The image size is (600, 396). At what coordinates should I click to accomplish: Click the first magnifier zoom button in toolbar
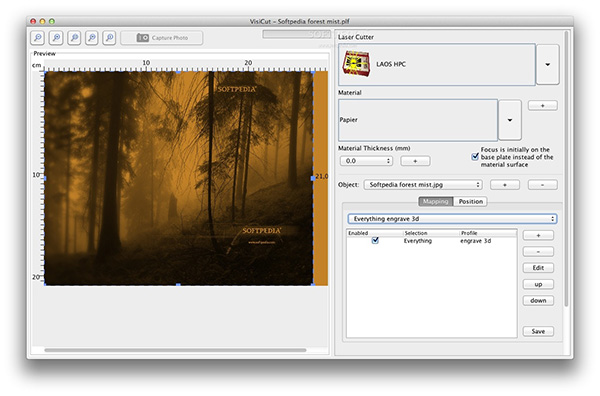[x=38, y=38]
